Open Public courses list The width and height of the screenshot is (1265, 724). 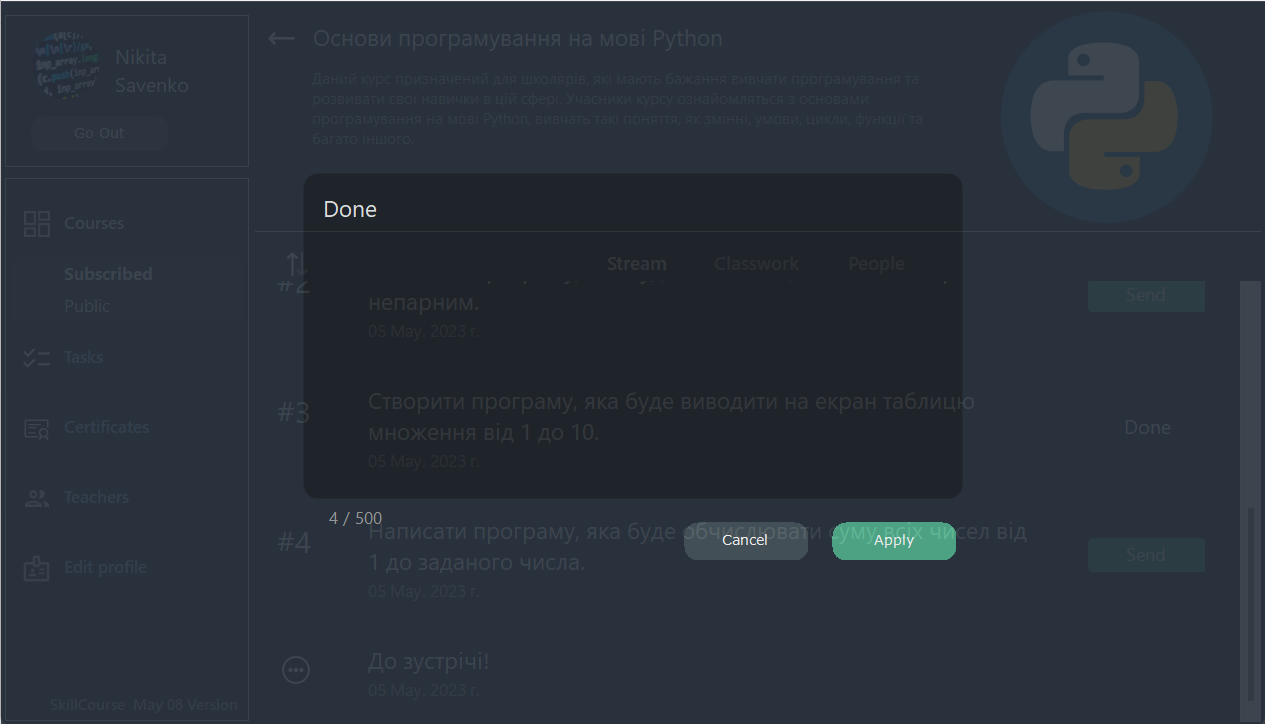coord(87,306)
